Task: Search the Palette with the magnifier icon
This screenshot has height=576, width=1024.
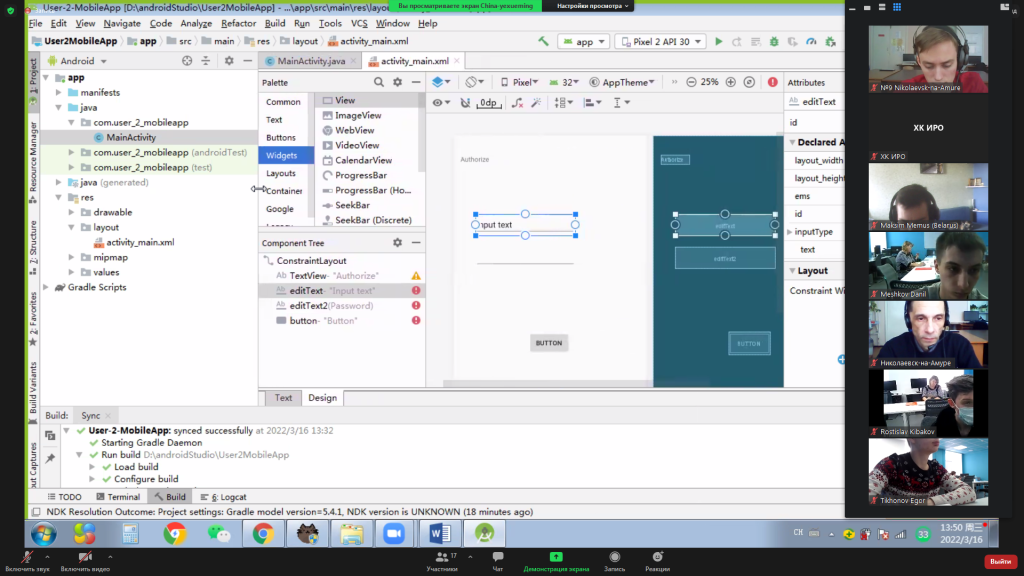Action: 379,82
